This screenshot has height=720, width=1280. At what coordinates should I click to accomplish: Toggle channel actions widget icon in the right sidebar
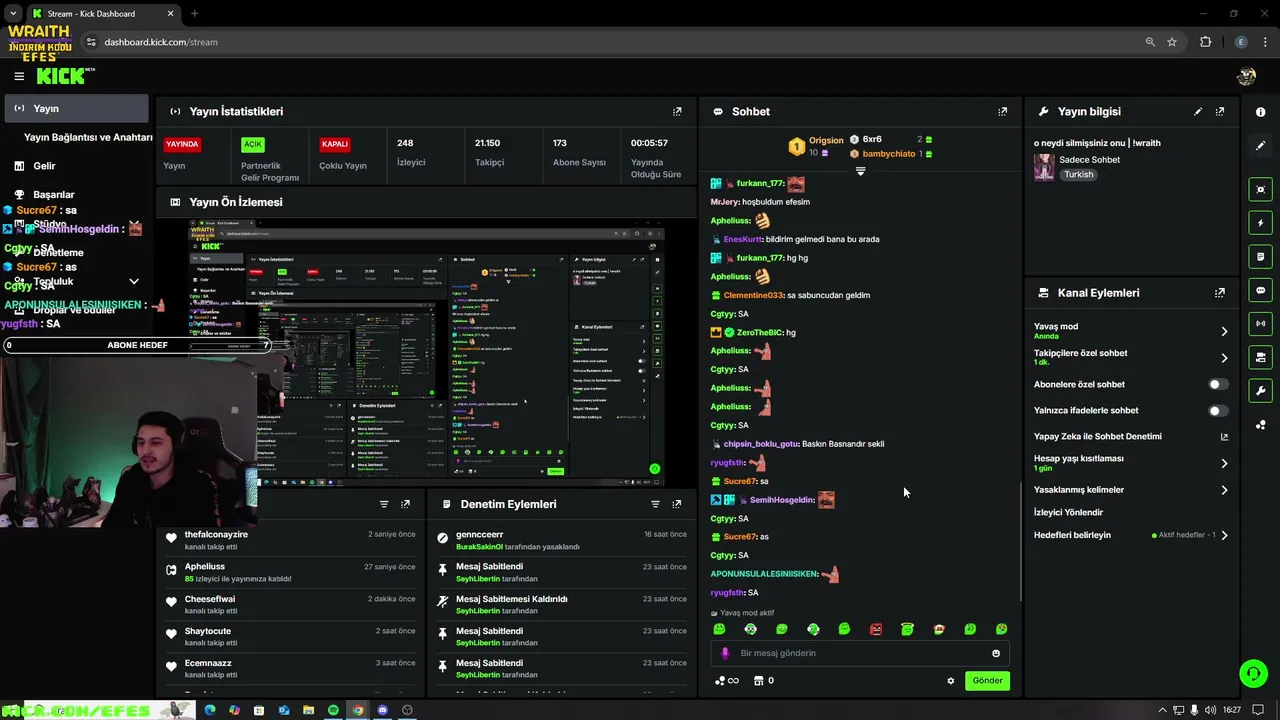click(1261, 357)
